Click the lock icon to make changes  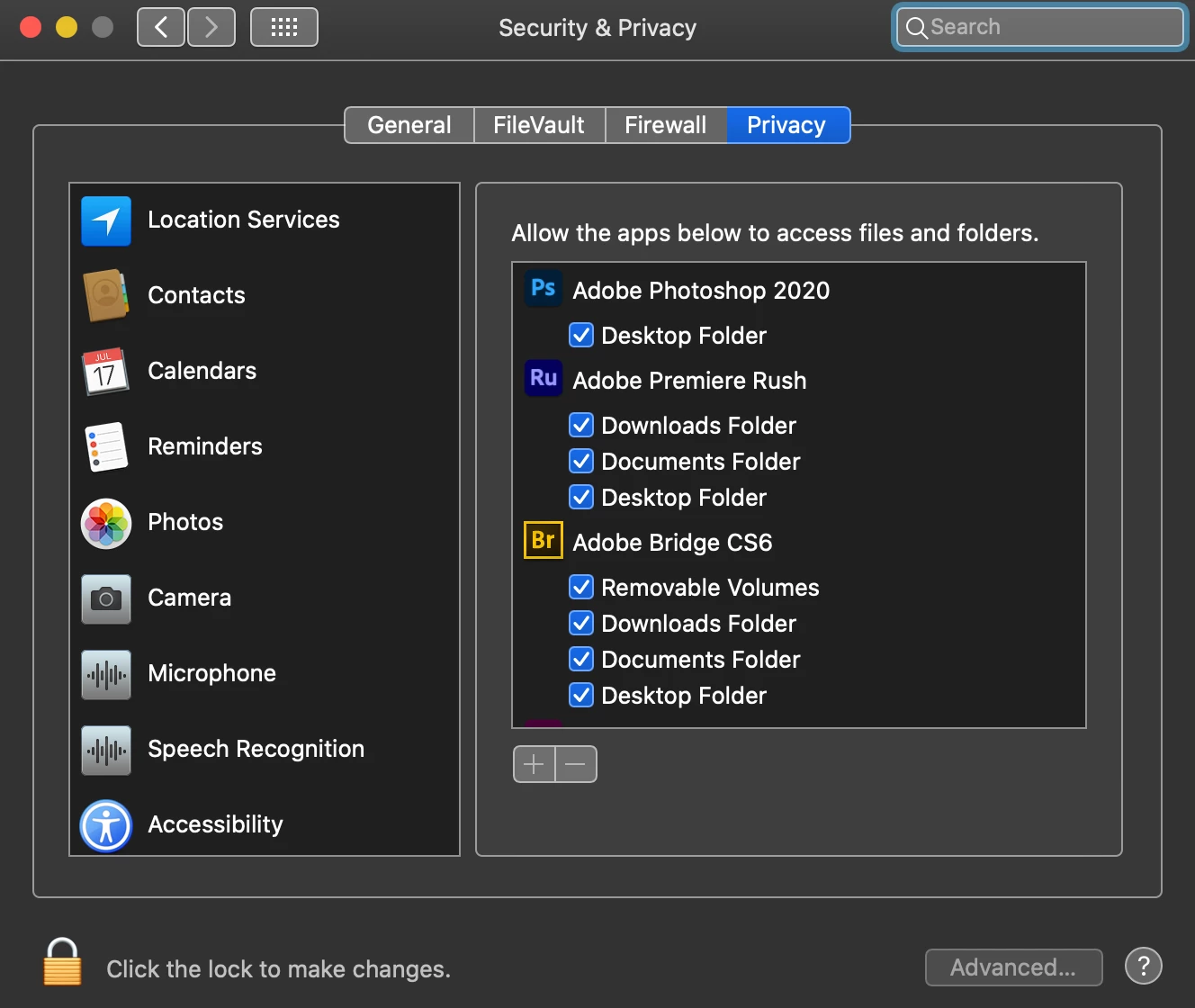pyautogui.click(x=63, y=962)
